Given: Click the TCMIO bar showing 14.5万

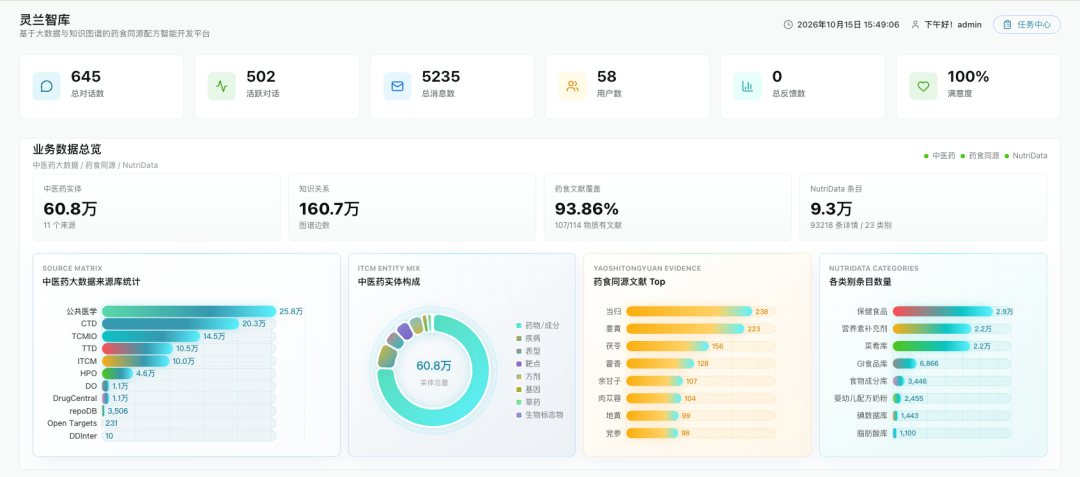Looking at the screenshot, I should 150,336.
